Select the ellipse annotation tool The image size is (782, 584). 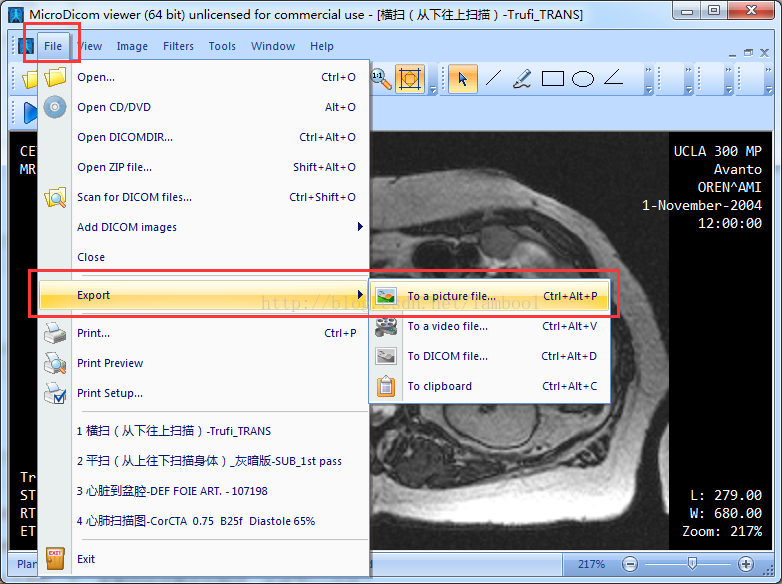pos(583,79)
